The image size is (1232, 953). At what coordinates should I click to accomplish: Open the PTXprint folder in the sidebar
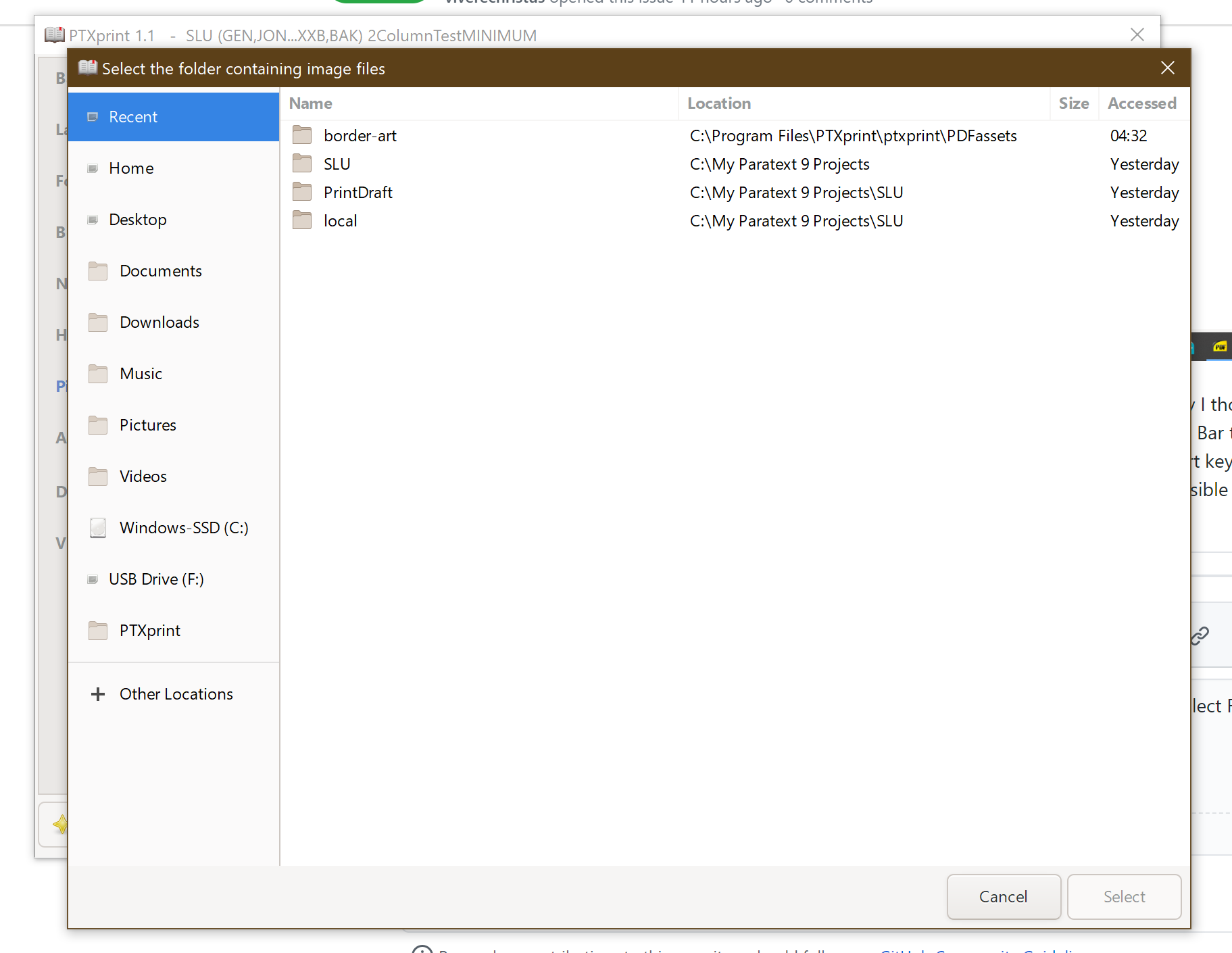pyautogui.click(x=149, y=630)
